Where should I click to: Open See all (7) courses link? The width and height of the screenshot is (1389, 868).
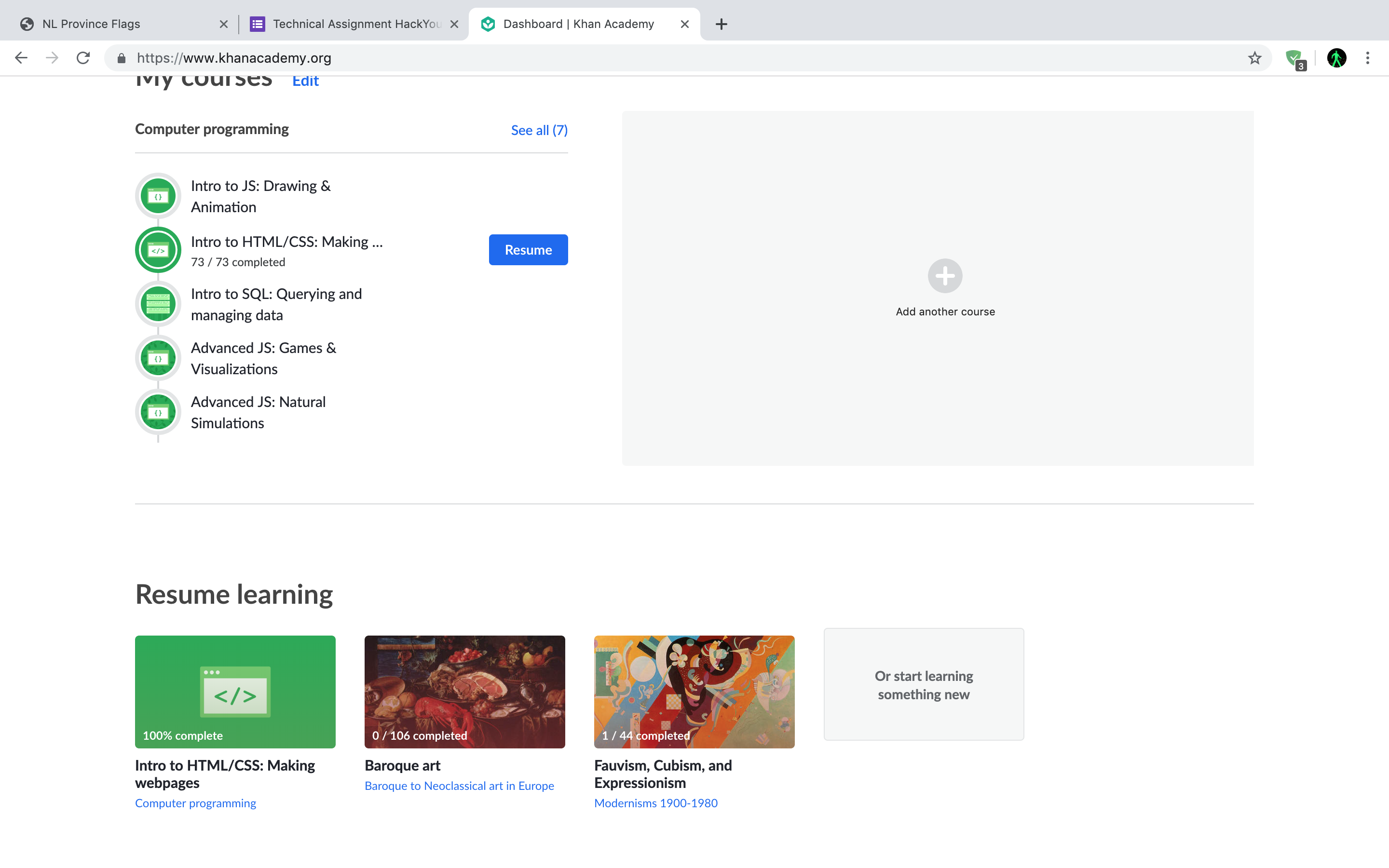[x=539, y=130]
